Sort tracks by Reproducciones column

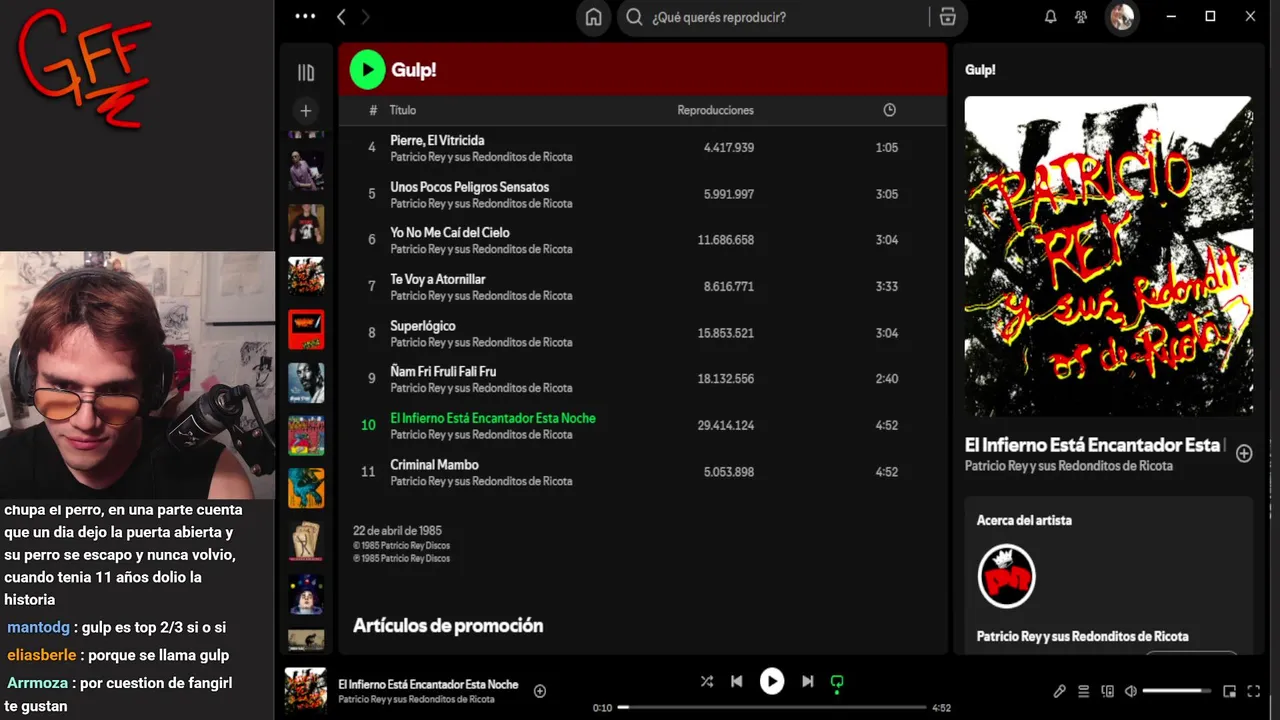click(x=716, y=110)
